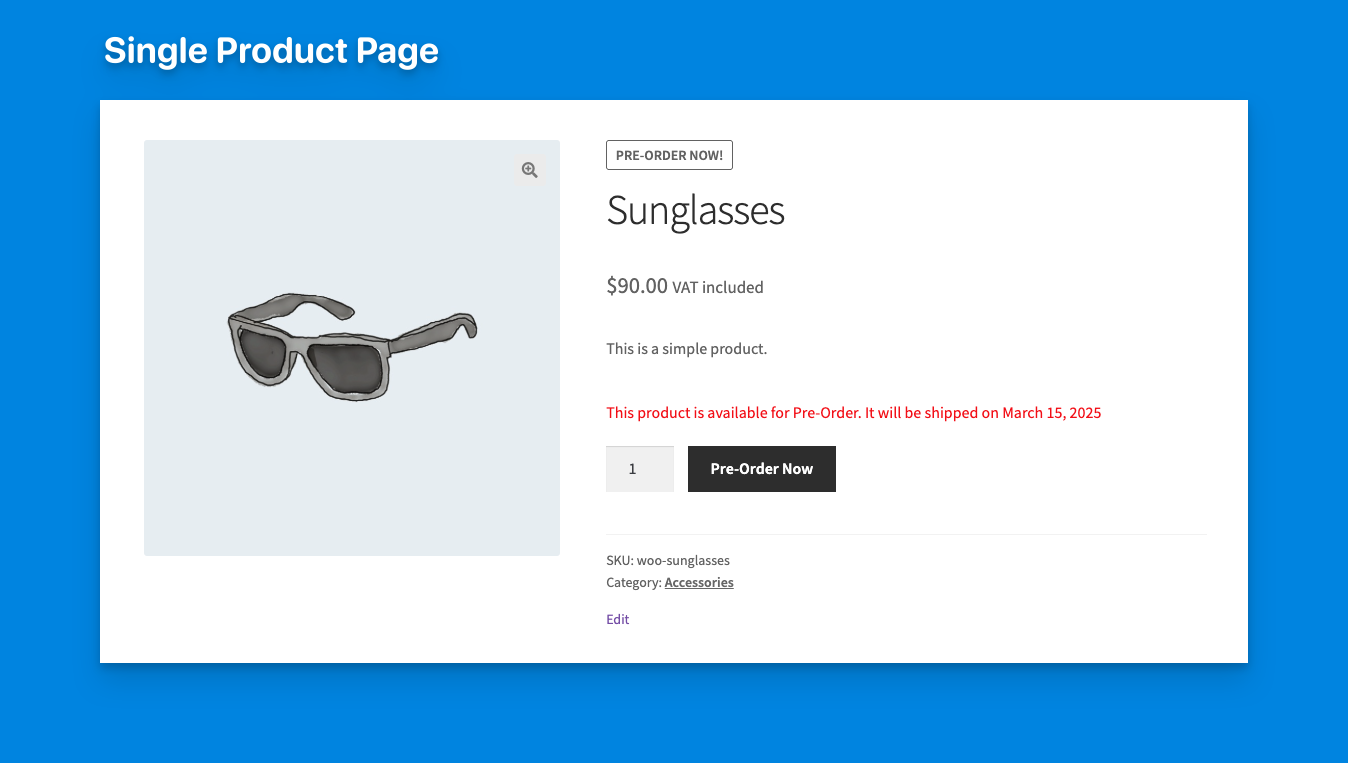Viewport: 1348px width, 763px height.
Task: Click the "Category:" label text
Action: (633, 583)
